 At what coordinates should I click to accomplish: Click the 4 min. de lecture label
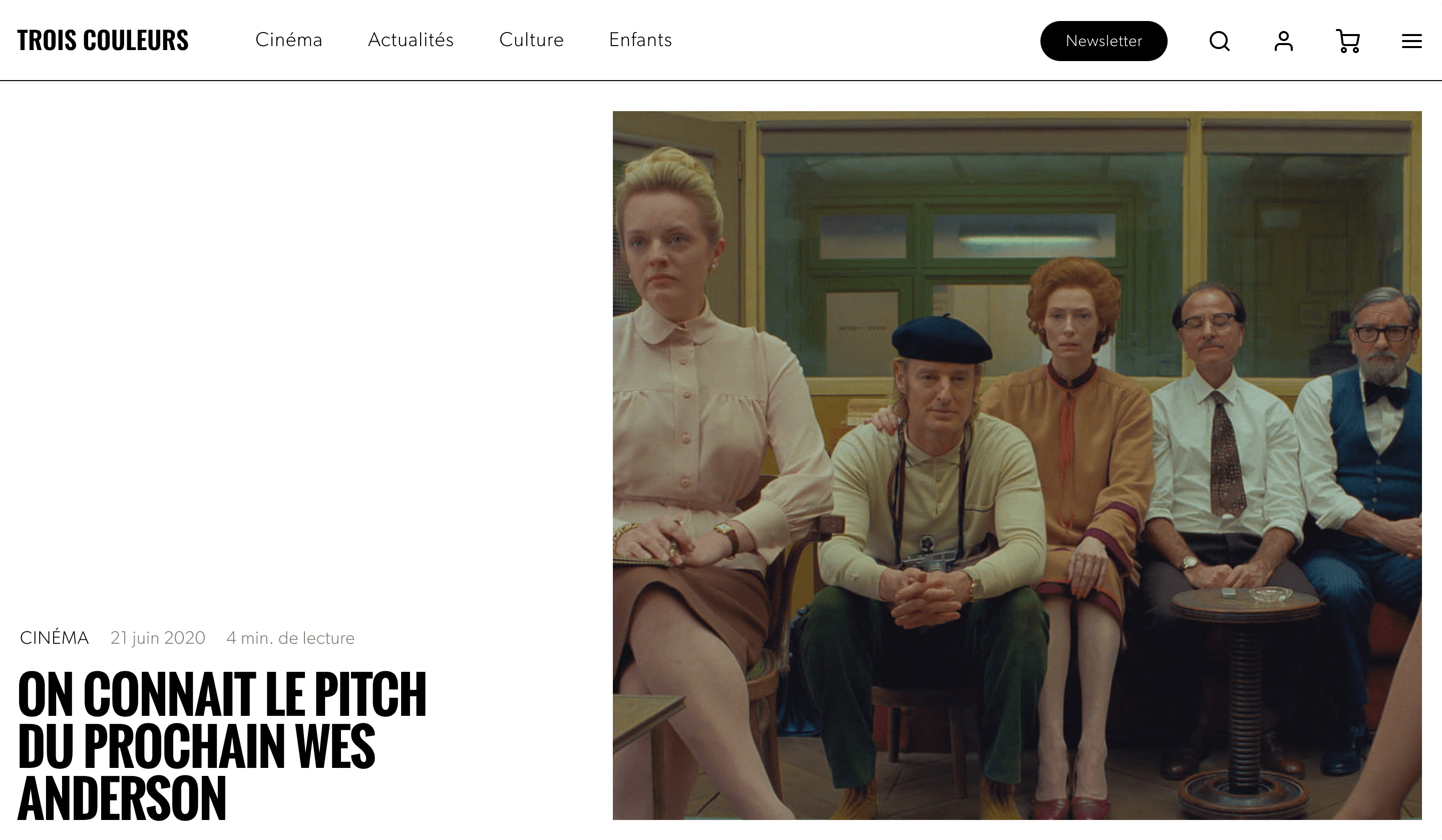point(291,638)
